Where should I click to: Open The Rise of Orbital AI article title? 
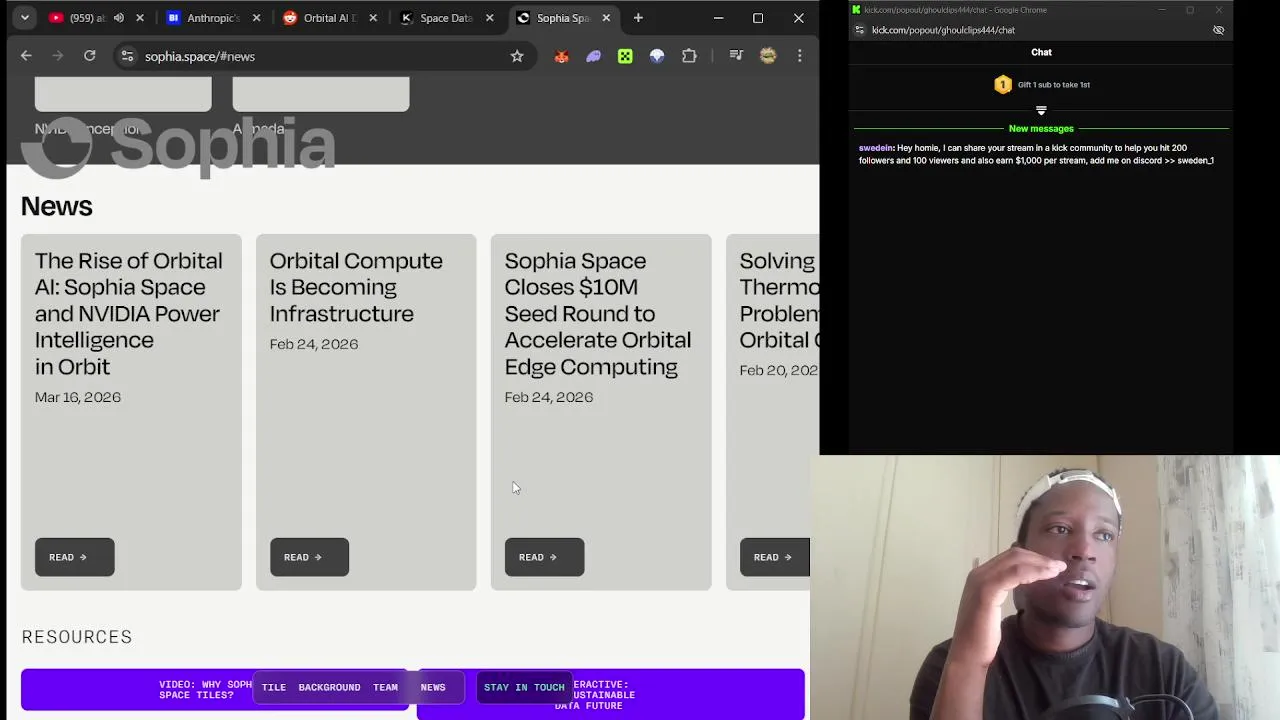coord(129,313)
